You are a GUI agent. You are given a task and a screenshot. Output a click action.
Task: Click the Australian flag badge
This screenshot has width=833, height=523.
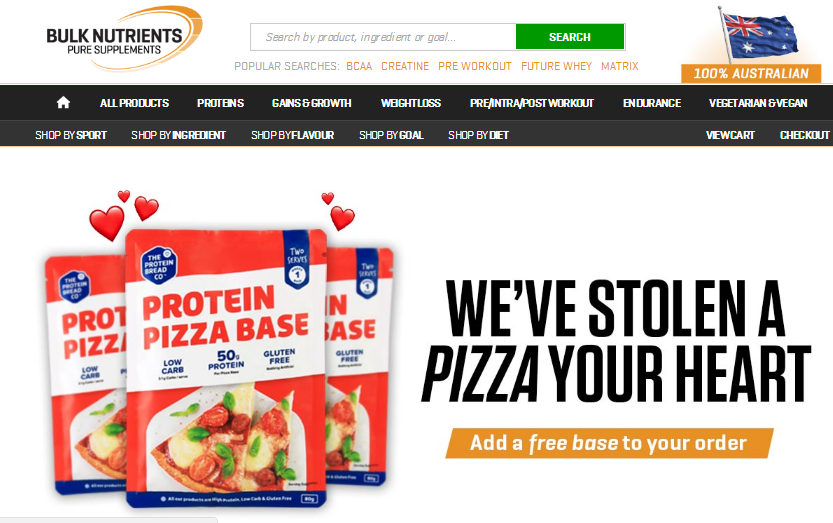tap(751, 45)
